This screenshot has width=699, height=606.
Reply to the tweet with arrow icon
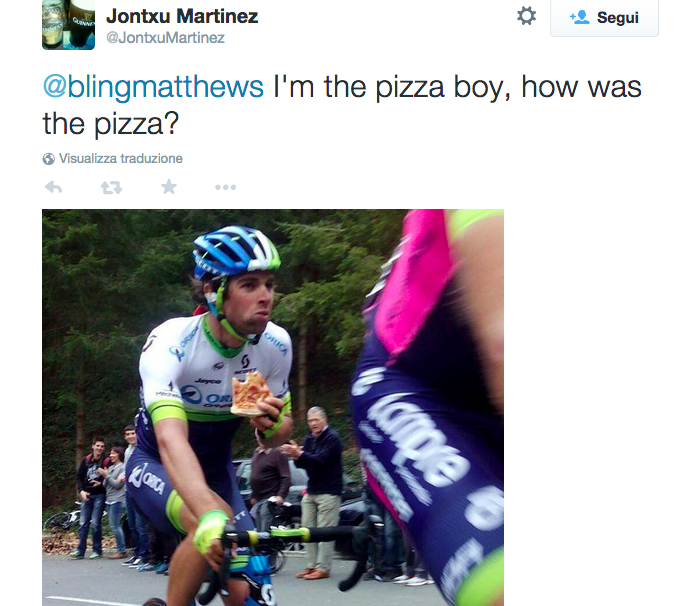tap(54, 187)
